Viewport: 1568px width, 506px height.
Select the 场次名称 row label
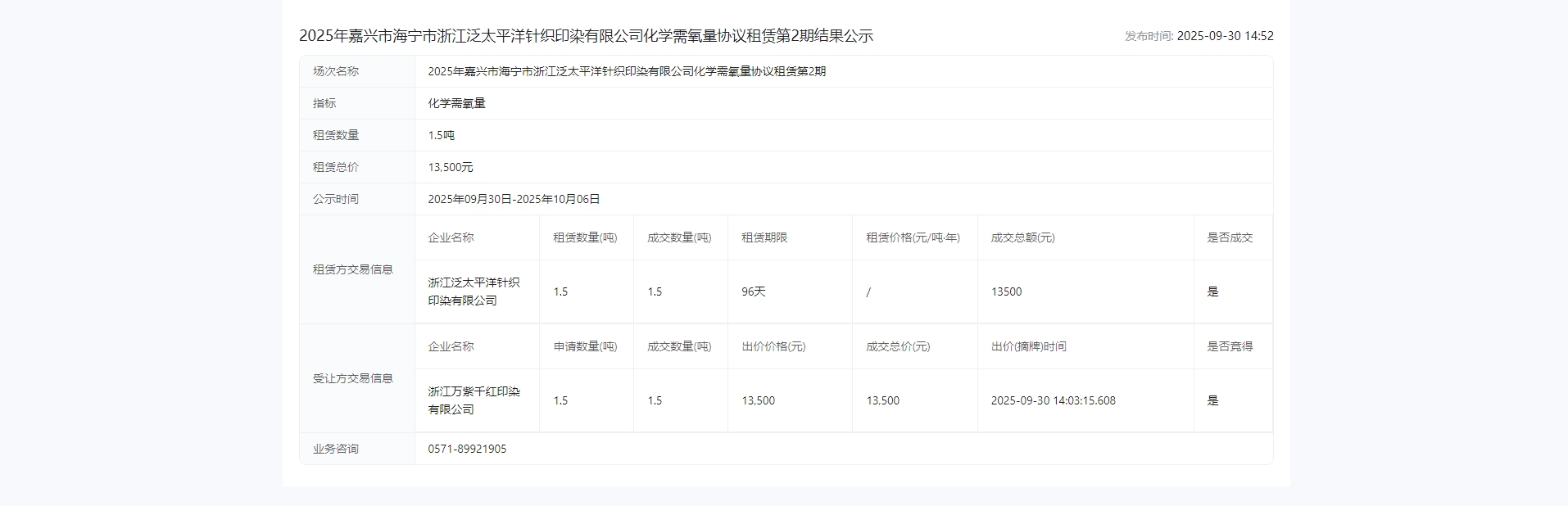(336, 71)
